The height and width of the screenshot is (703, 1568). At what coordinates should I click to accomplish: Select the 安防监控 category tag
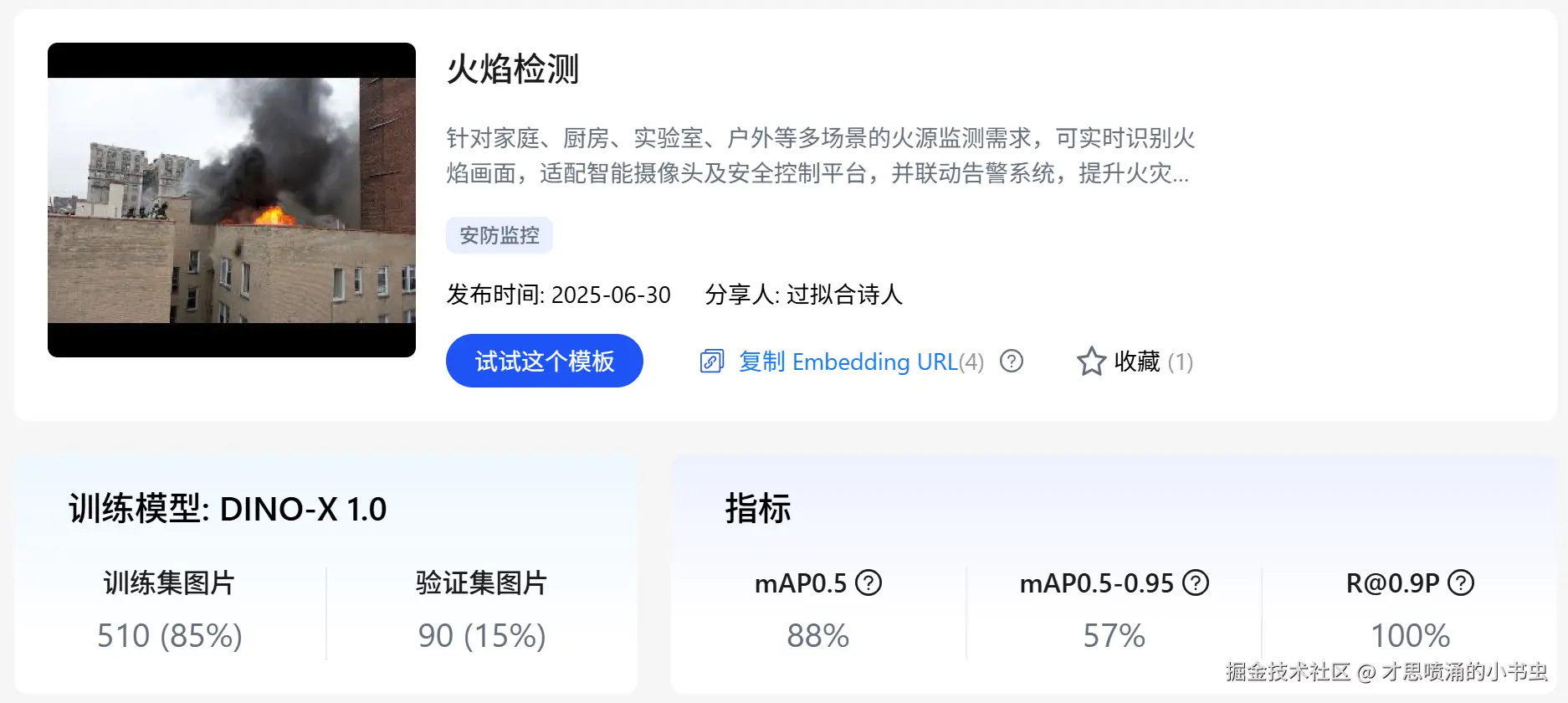pyautogui.click(x=499, y=235)
